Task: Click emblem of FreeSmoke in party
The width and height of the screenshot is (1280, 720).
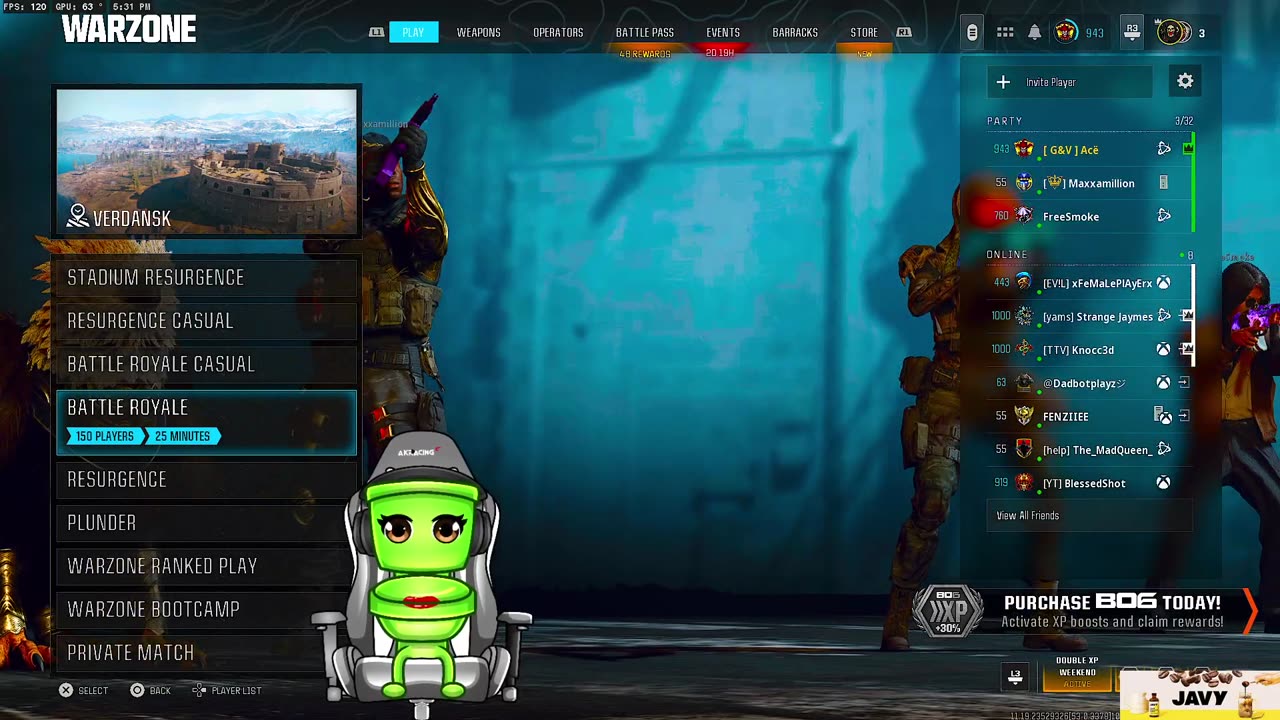Action: [x=1024, y=216]
